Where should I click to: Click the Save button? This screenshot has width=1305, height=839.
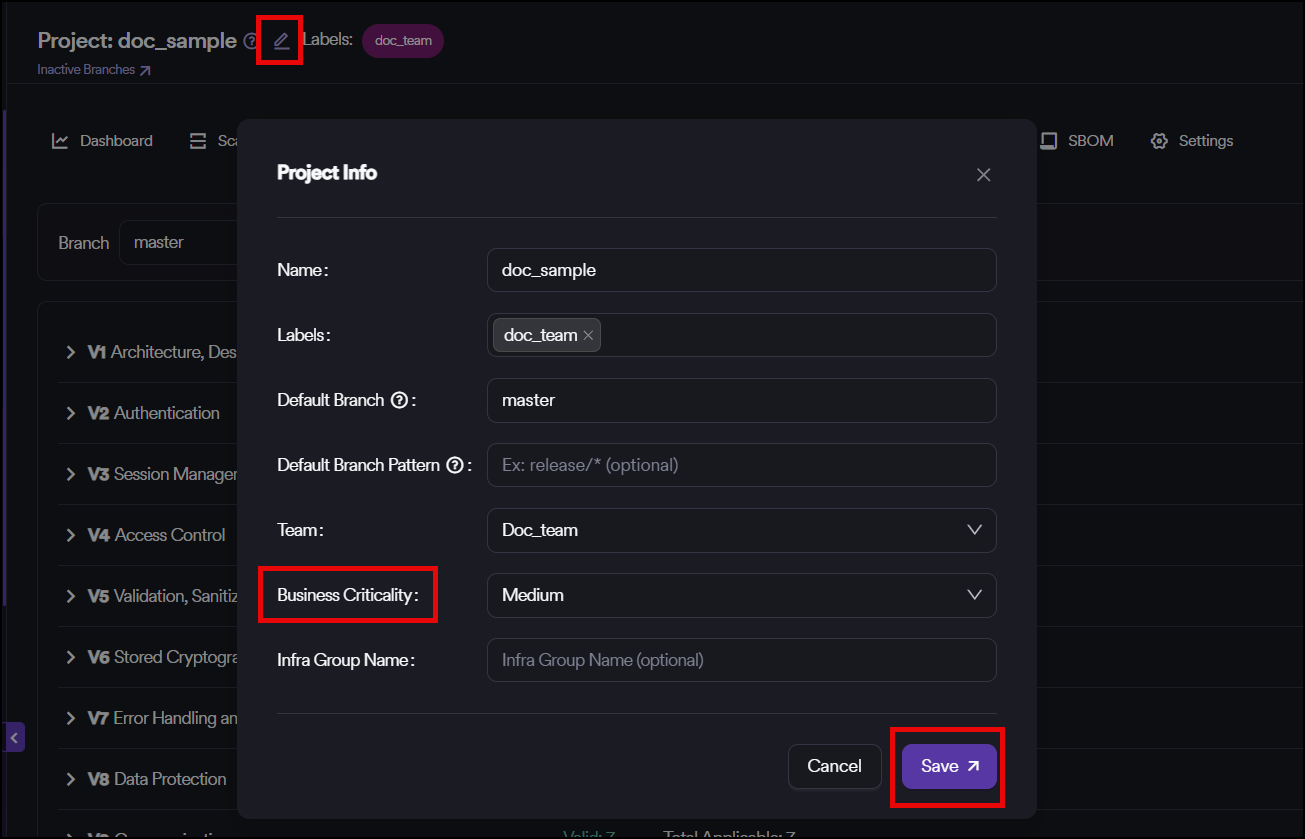[x=949, y=766]
